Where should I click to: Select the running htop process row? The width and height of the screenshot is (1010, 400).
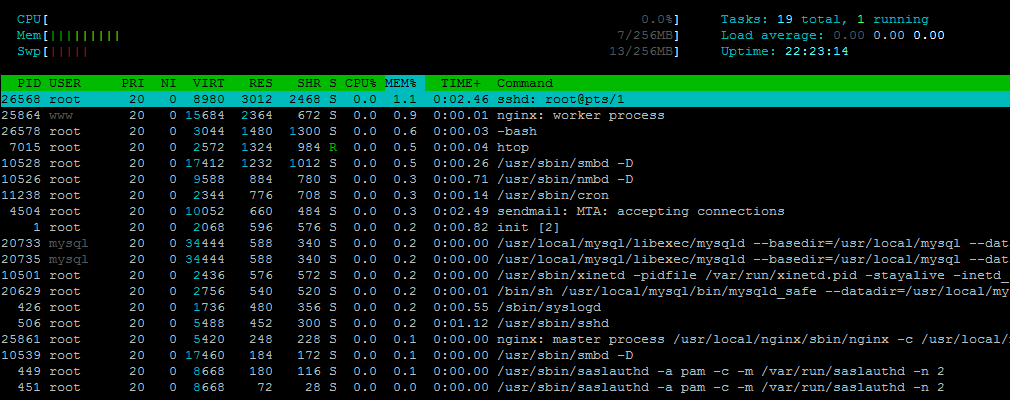click(x=505, y=148)
